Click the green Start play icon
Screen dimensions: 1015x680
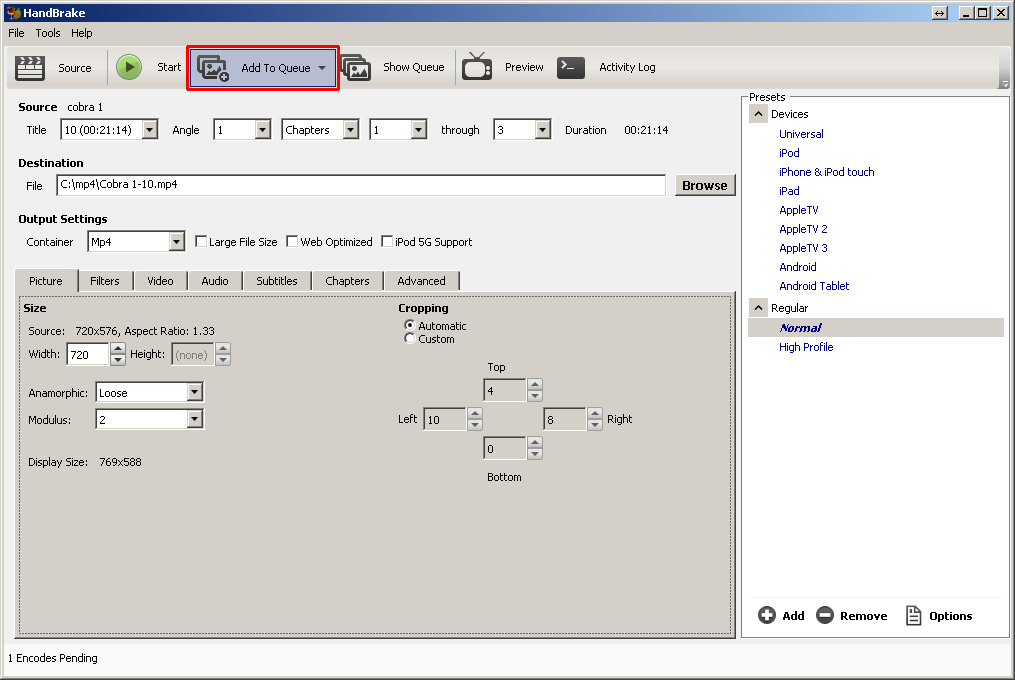(x=129, y=67)
